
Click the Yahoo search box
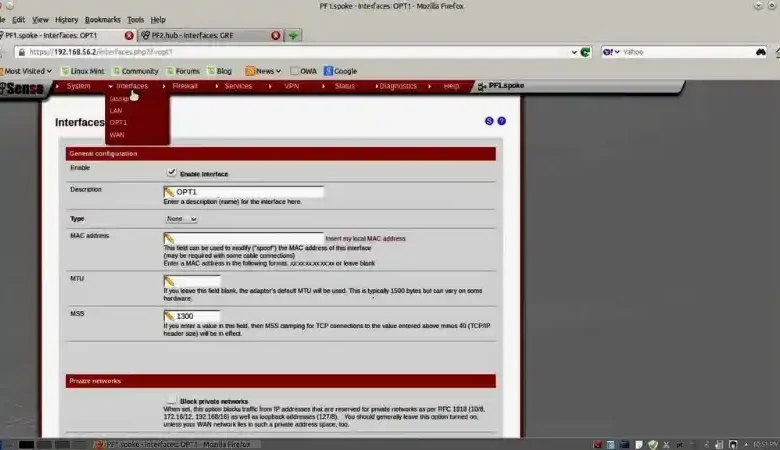[x=686, y=52]
